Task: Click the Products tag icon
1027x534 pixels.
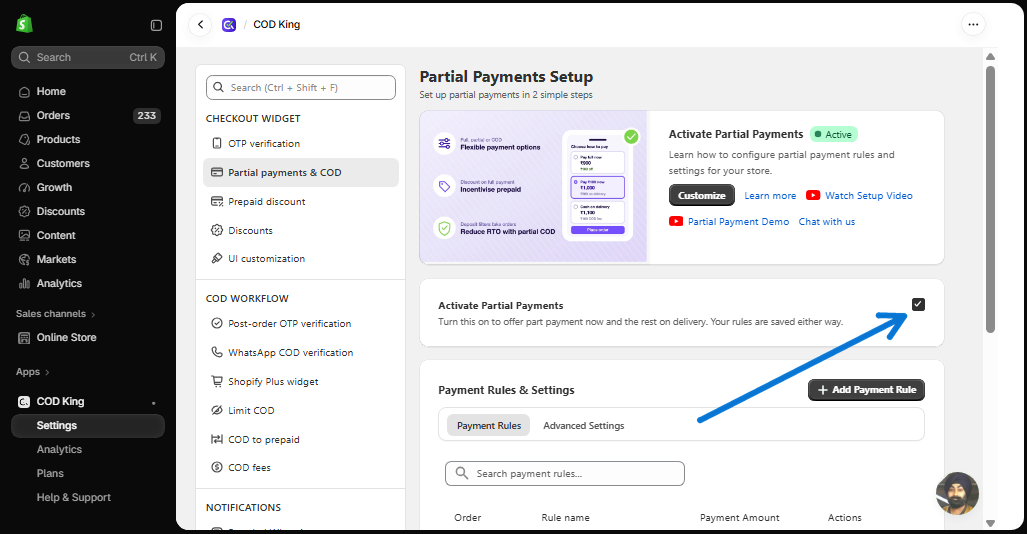Action: pos(24,140)
